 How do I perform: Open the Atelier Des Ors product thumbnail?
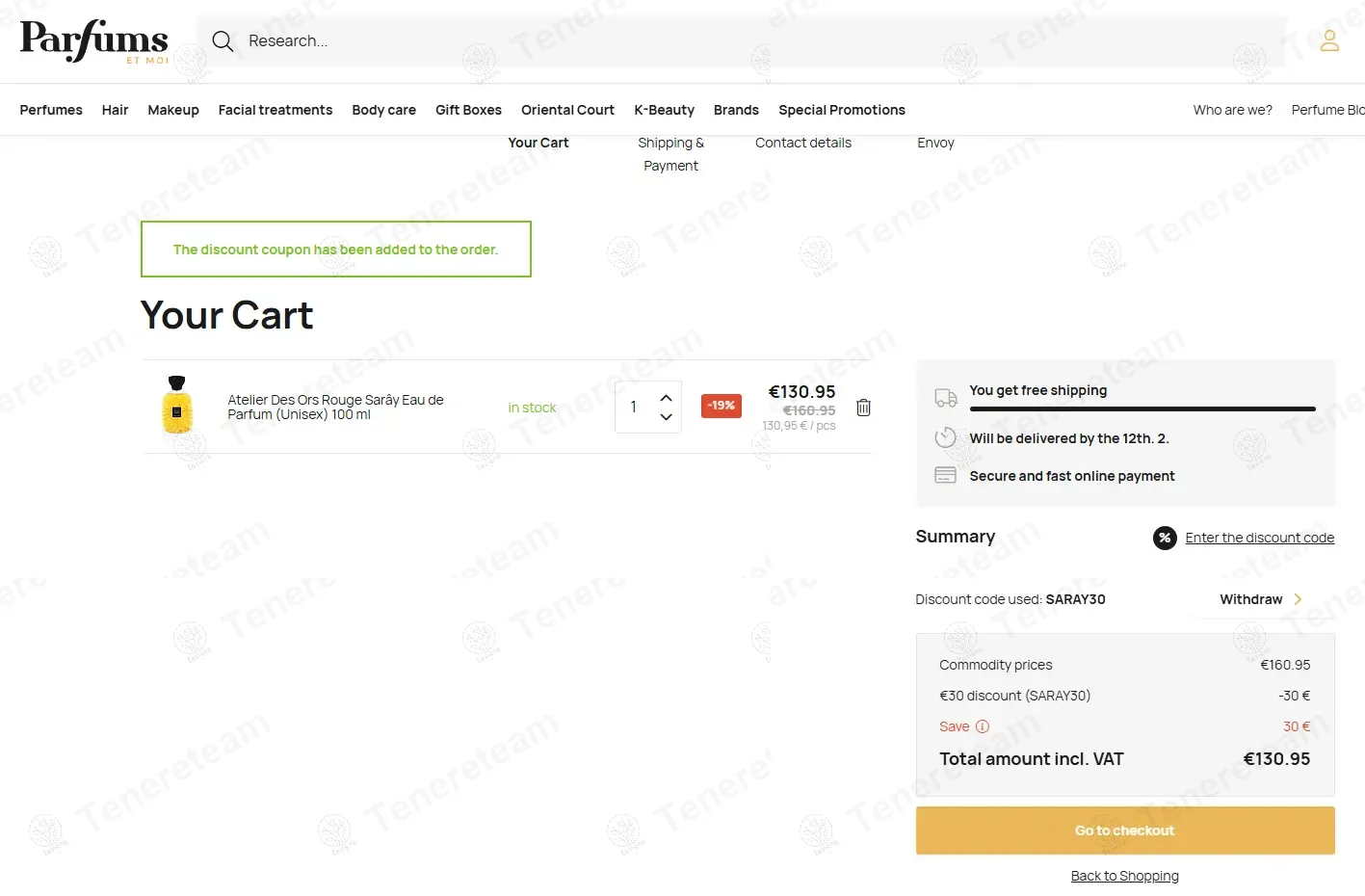point(177,406)
